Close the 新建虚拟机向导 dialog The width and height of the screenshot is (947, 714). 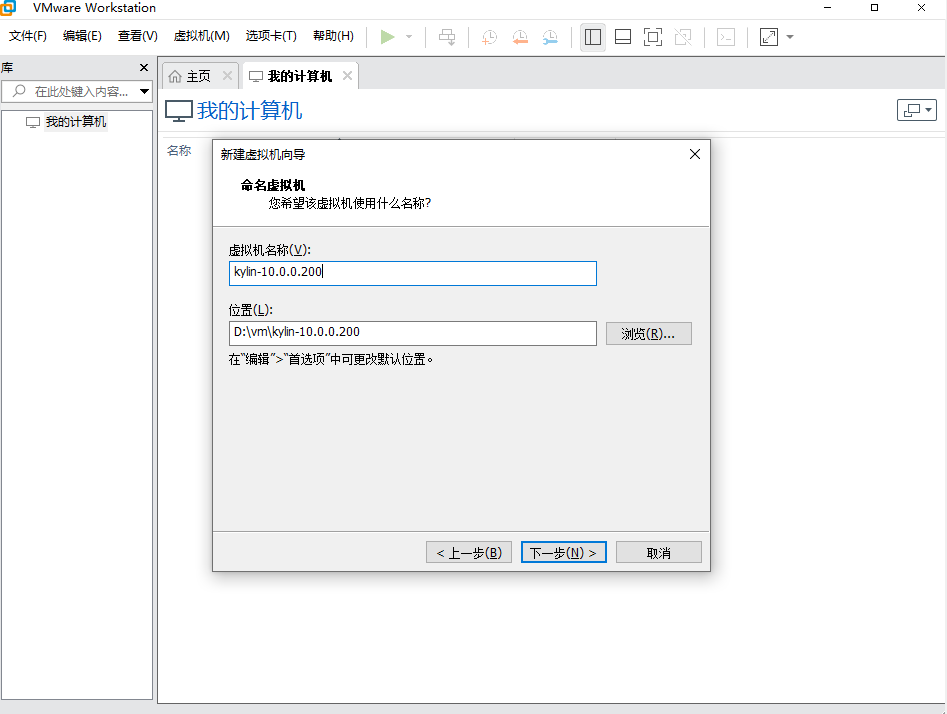tap(695, 154)
